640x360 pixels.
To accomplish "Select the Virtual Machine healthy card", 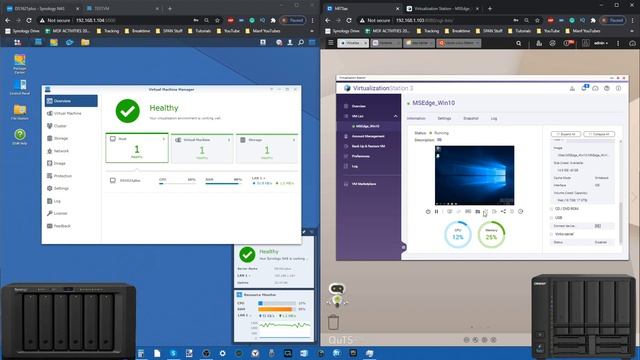I will (202, 148).
